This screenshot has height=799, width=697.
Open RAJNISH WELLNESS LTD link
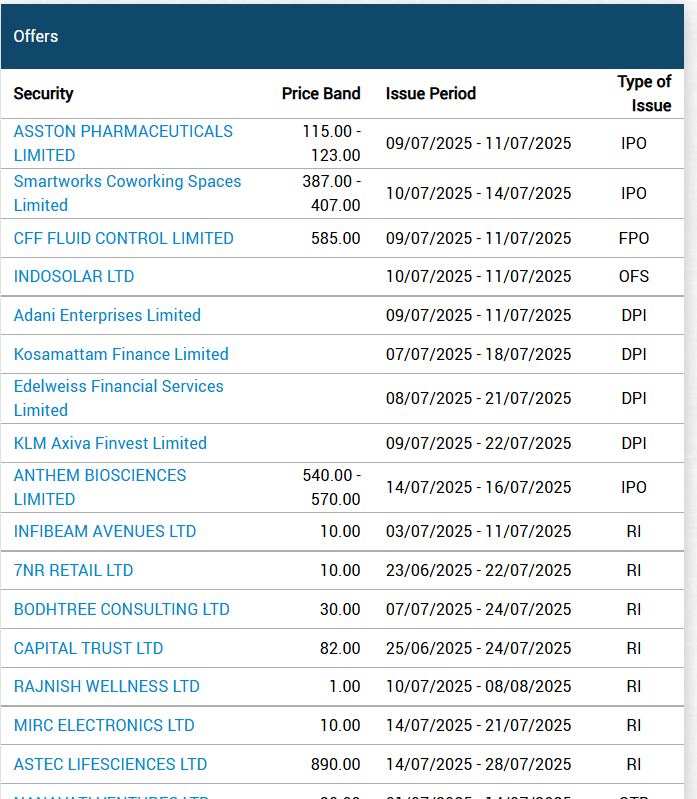pyautogui.click(x=106, y=686)
